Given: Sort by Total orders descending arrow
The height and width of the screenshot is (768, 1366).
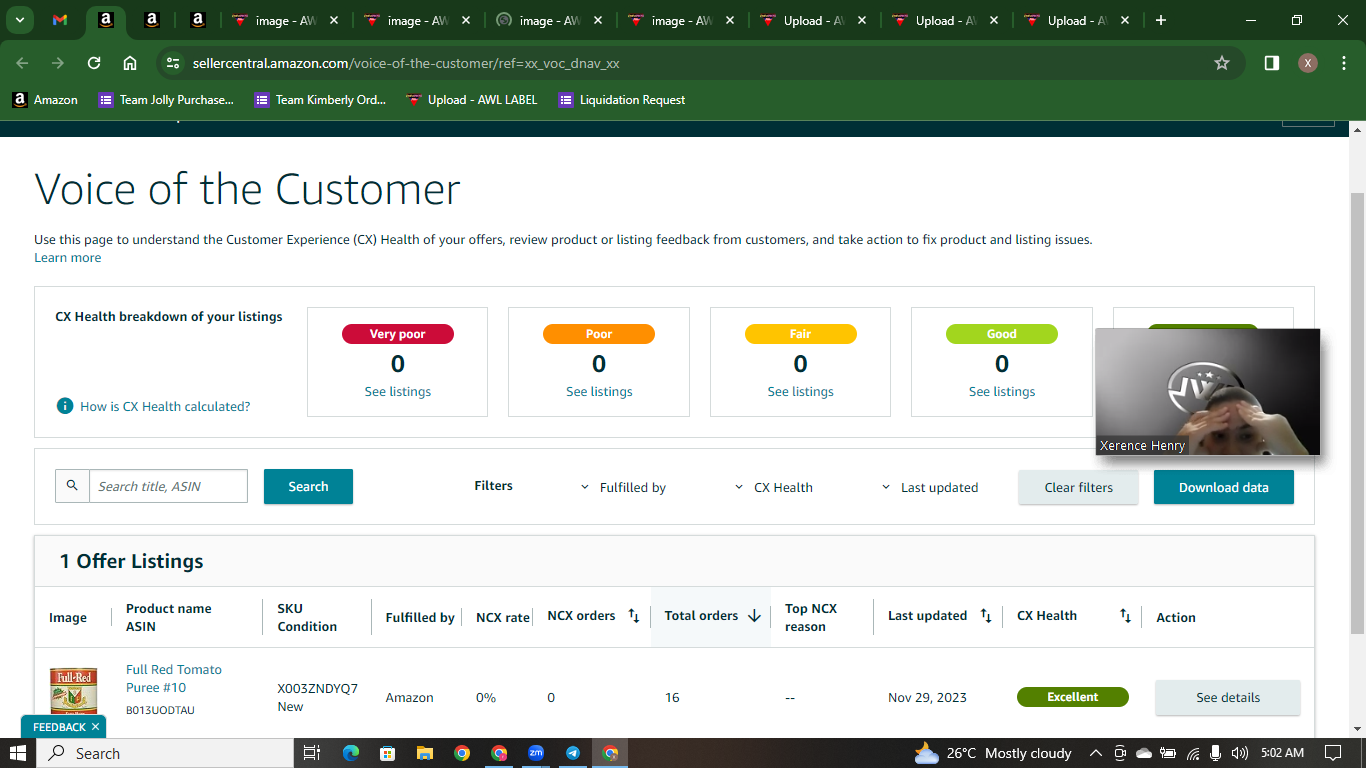Looking at the screenshot, I should (x=754, y=616).
